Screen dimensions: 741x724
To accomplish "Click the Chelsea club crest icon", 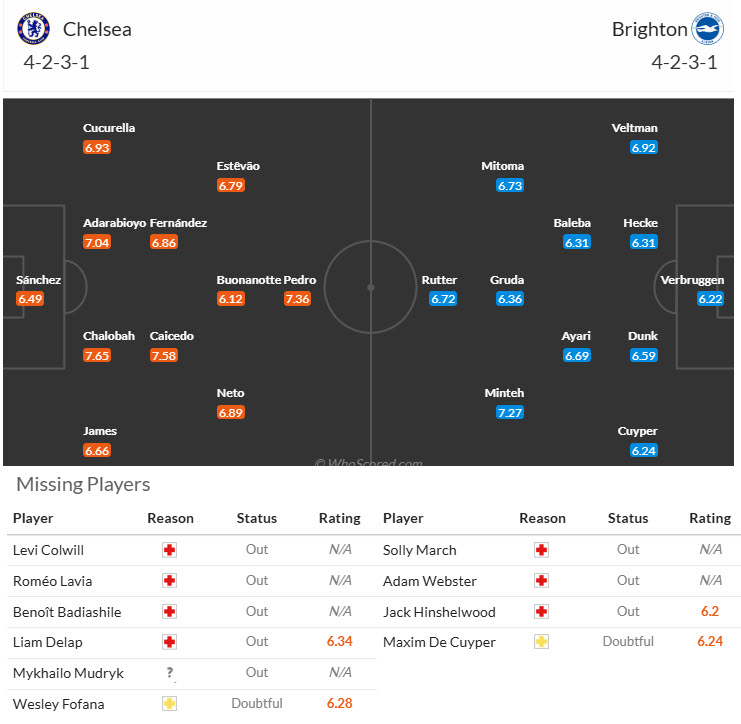I will pos(33,29).
